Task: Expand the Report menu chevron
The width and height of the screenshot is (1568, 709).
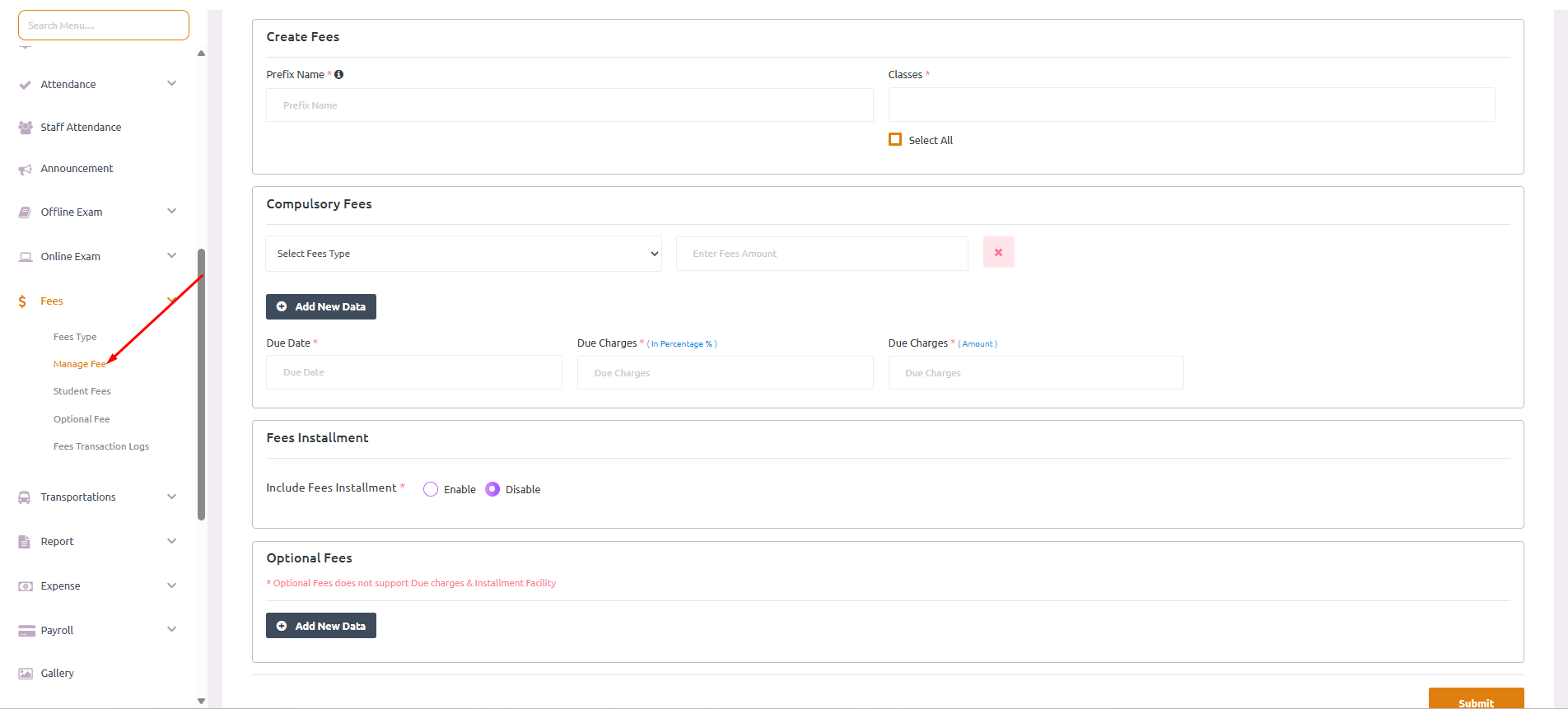Action: [172, 541]
